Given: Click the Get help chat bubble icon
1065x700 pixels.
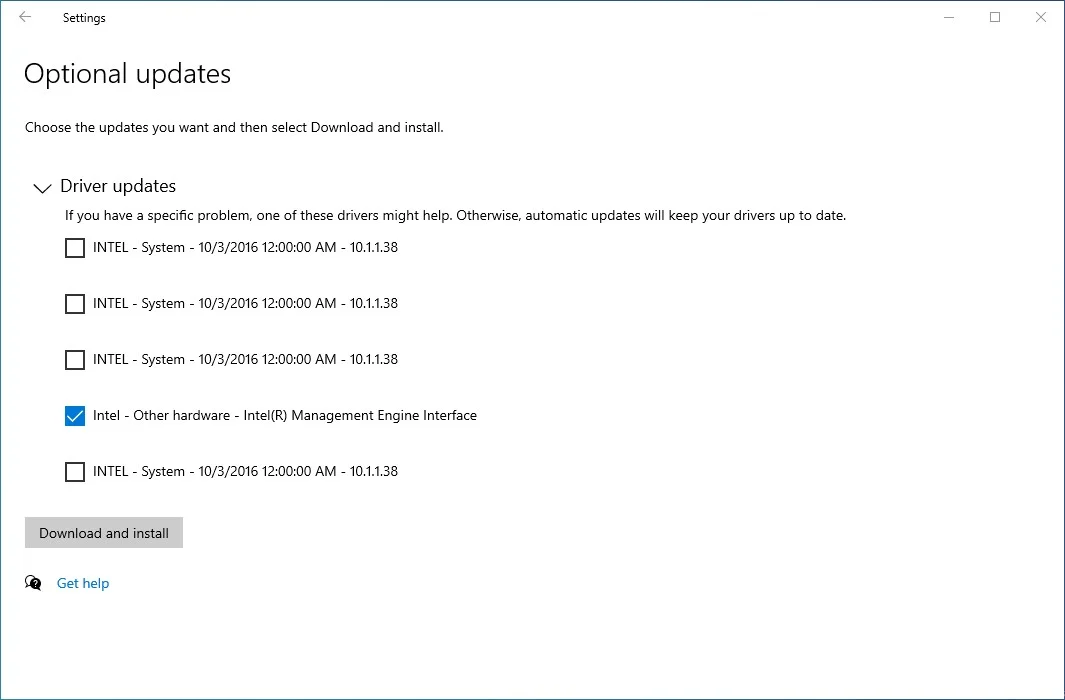Looking at the screenshot, I should [33, 583].
